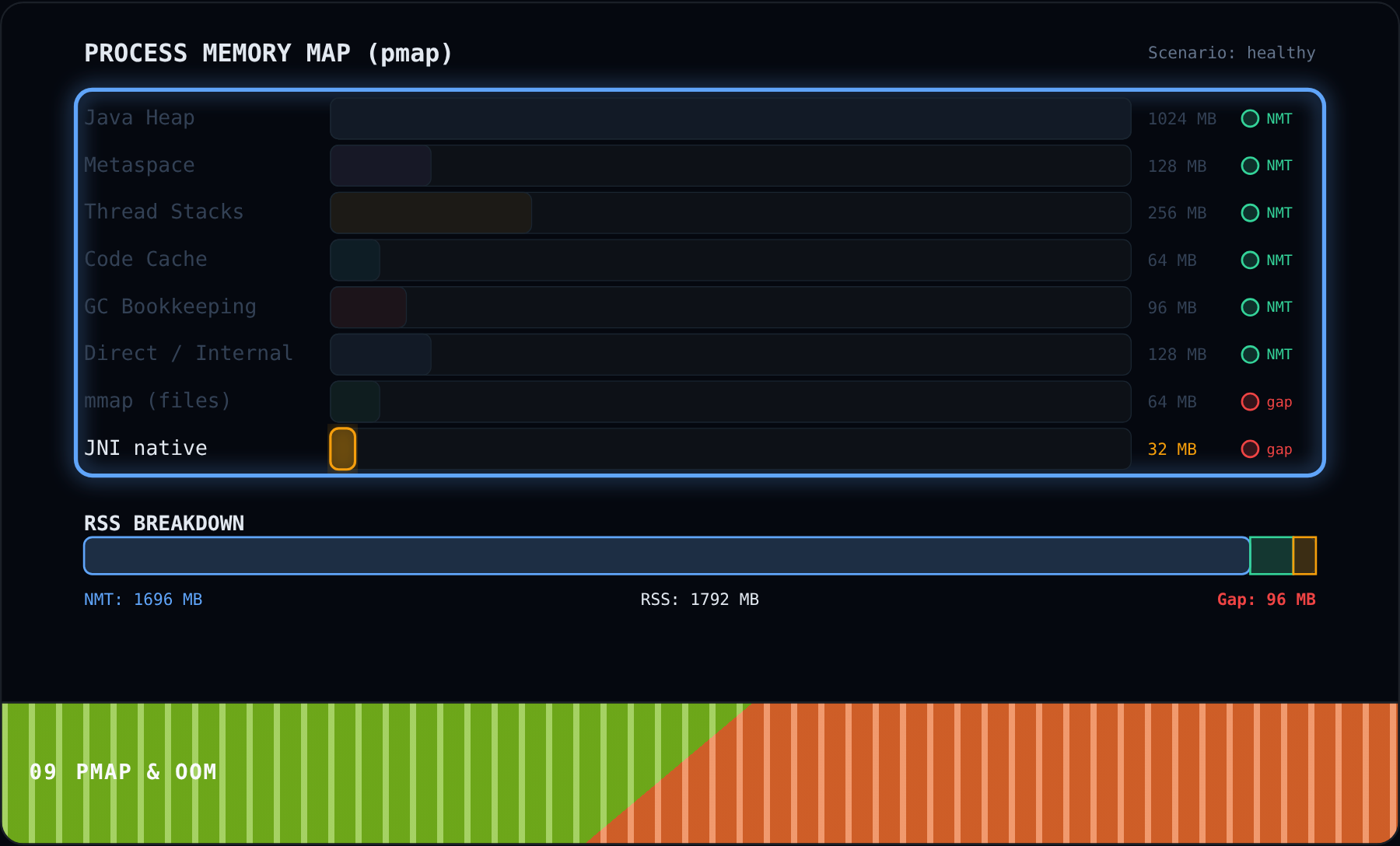Click the 09 PMAP & OOM footer label
The width and height of the screenshot is (1400, 846).
[x=123, y=772]
